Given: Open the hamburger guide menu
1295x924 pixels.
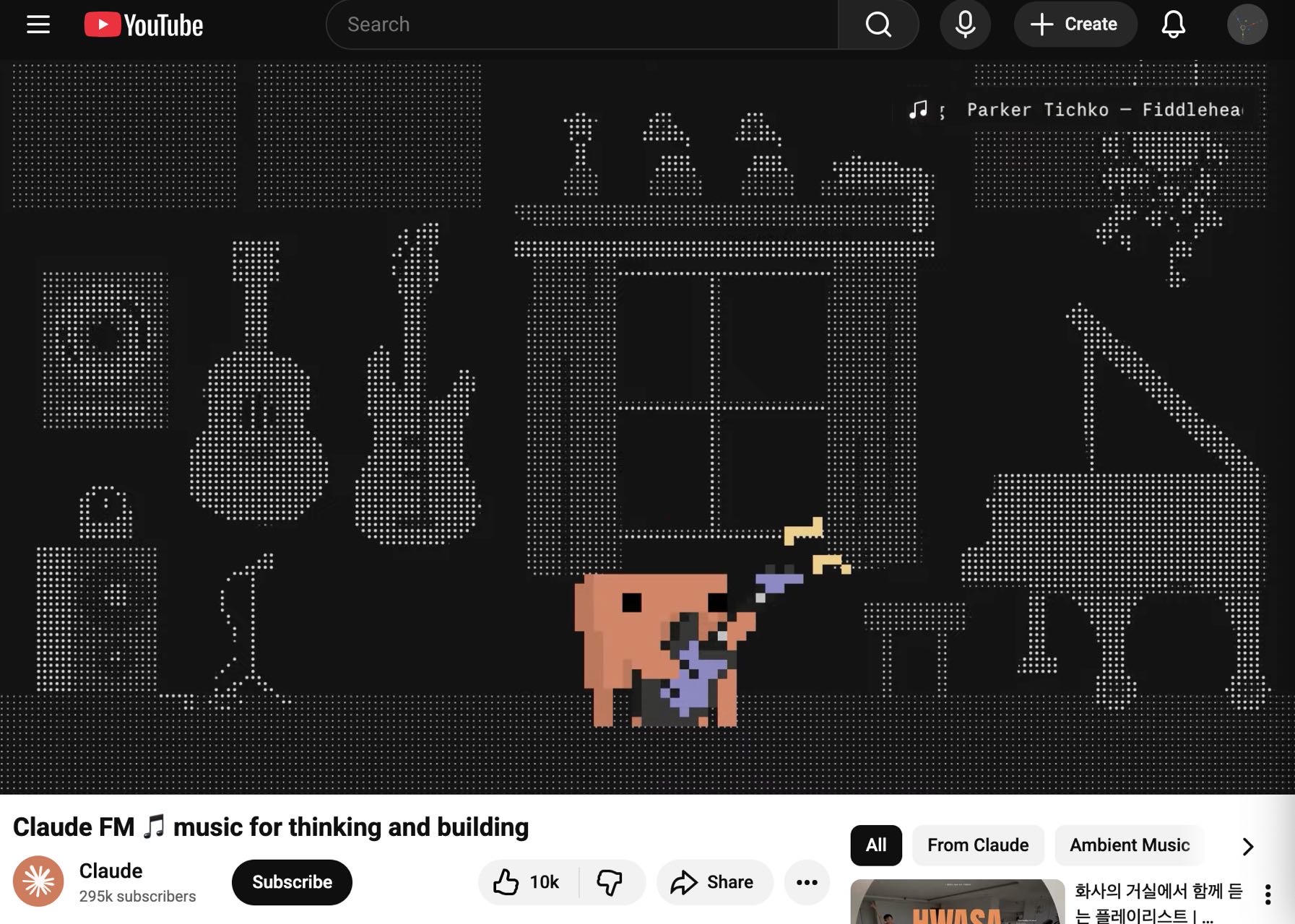Looking at the screenshot, I should pyautogui.click(x=38, y=25).
